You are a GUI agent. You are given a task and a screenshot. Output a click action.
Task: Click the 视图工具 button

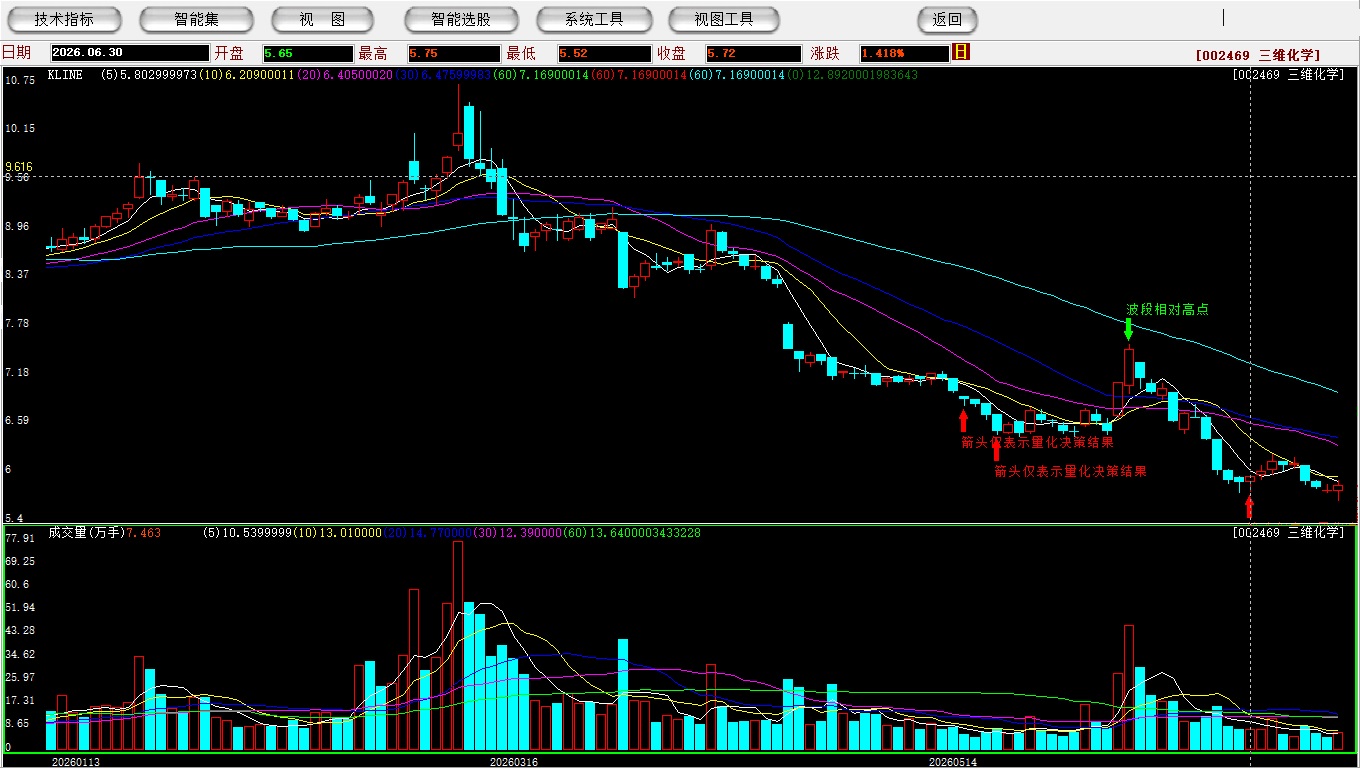725,19
